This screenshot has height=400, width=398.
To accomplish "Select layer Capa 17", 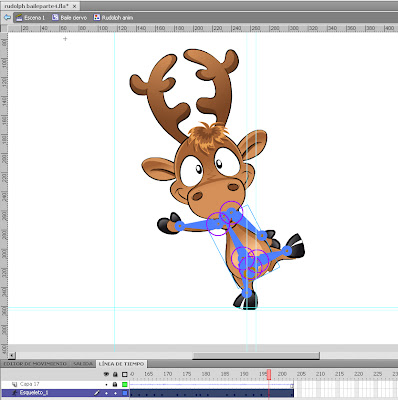I will [30, 384].
